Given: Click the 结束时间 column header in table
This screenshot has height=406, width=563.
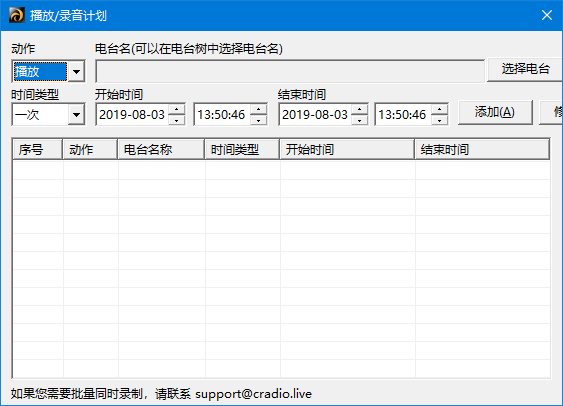Looking at the screenshot, I should 482,149.
